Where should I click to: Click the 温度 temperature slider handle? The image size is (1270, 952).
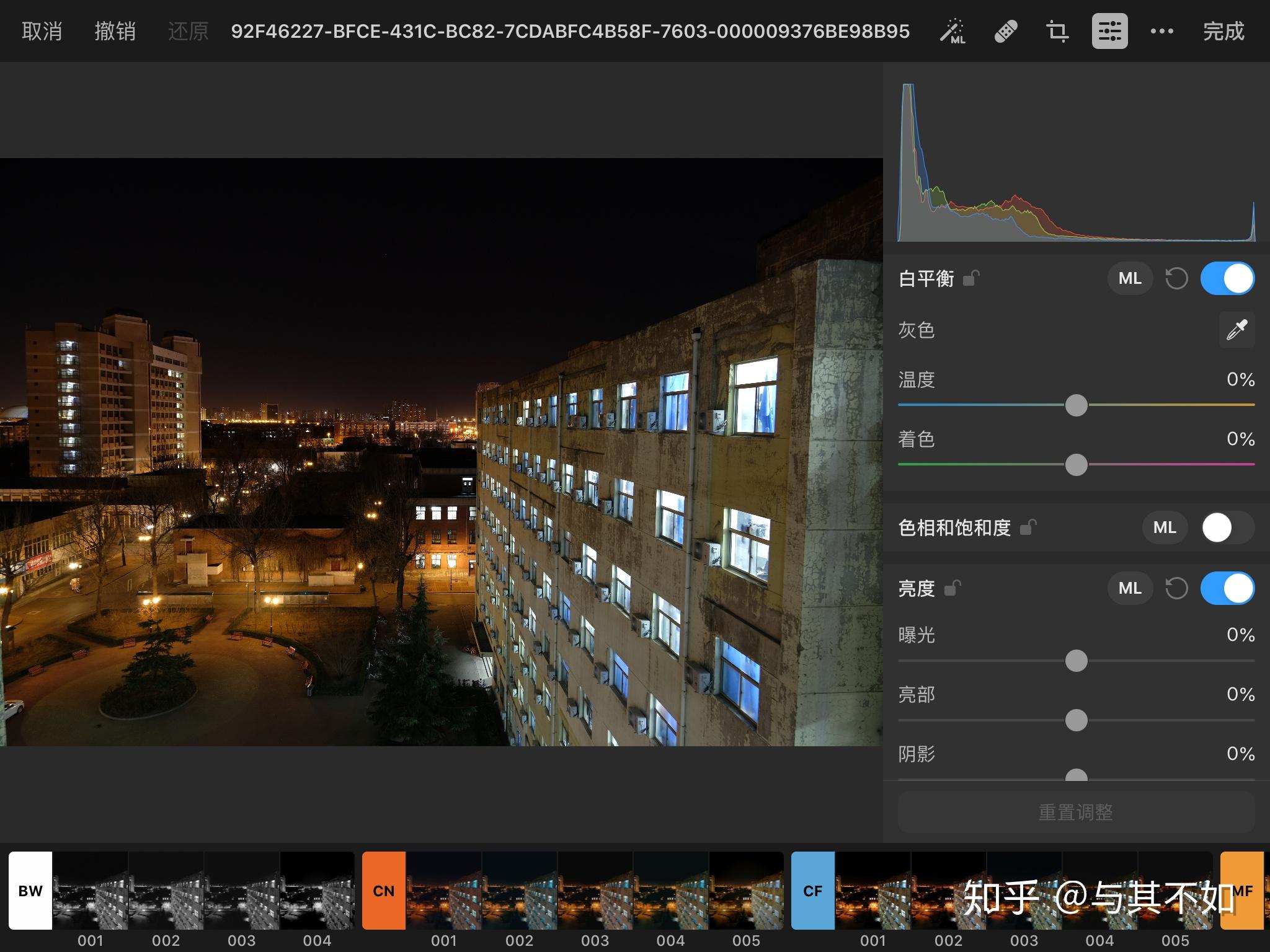pos(1076,405)
